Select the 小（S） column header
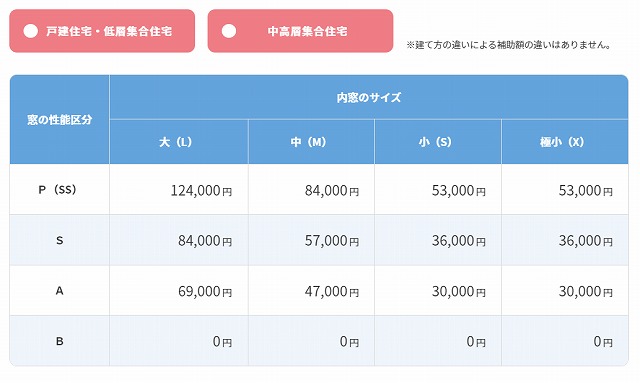The height and width of the screenshot is (383, 640). pos(438,142)
